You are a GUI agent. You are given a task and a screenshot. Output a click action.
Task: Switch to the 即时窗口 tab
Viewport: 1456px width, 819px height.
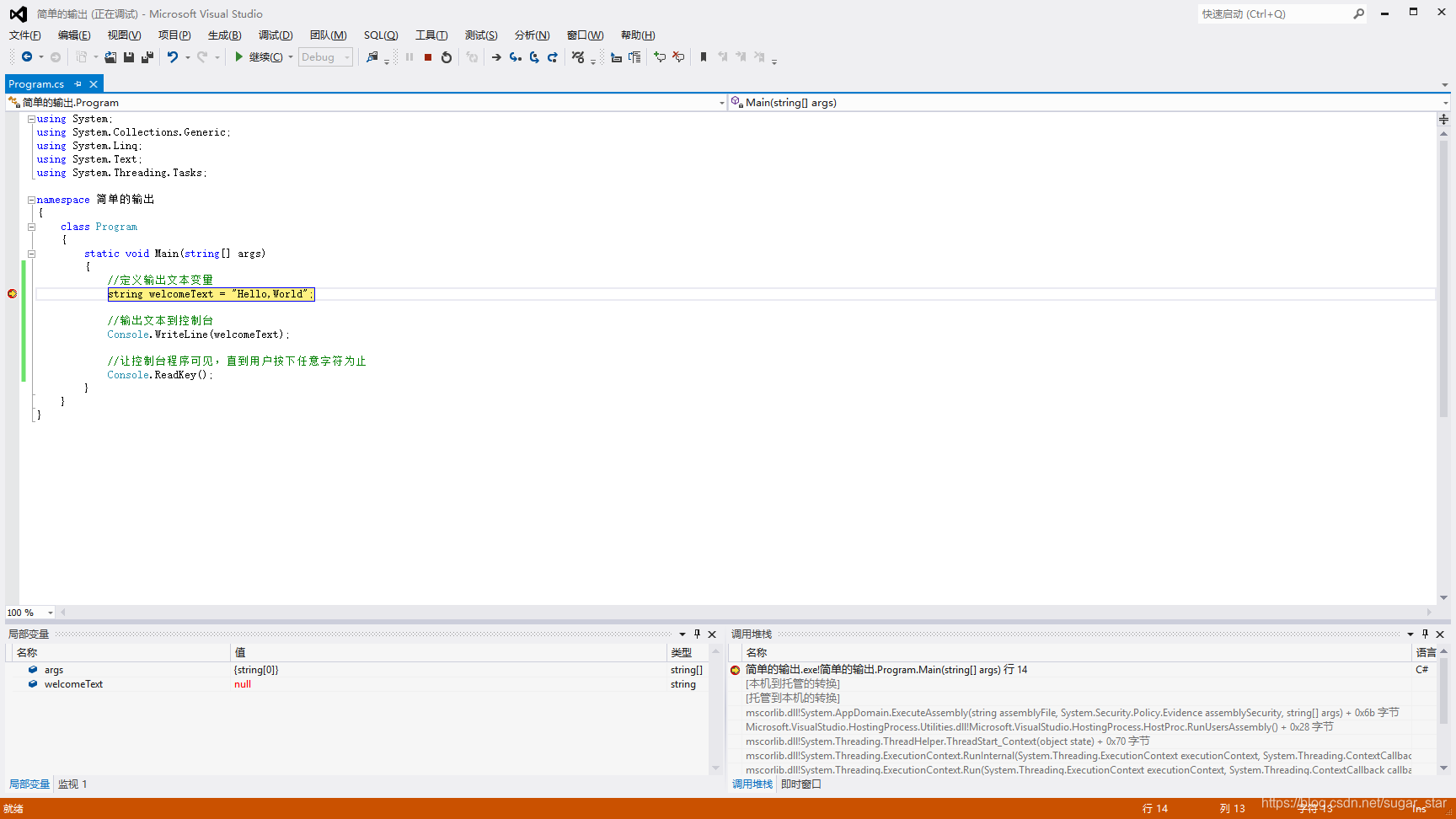(x=801, y=784)
